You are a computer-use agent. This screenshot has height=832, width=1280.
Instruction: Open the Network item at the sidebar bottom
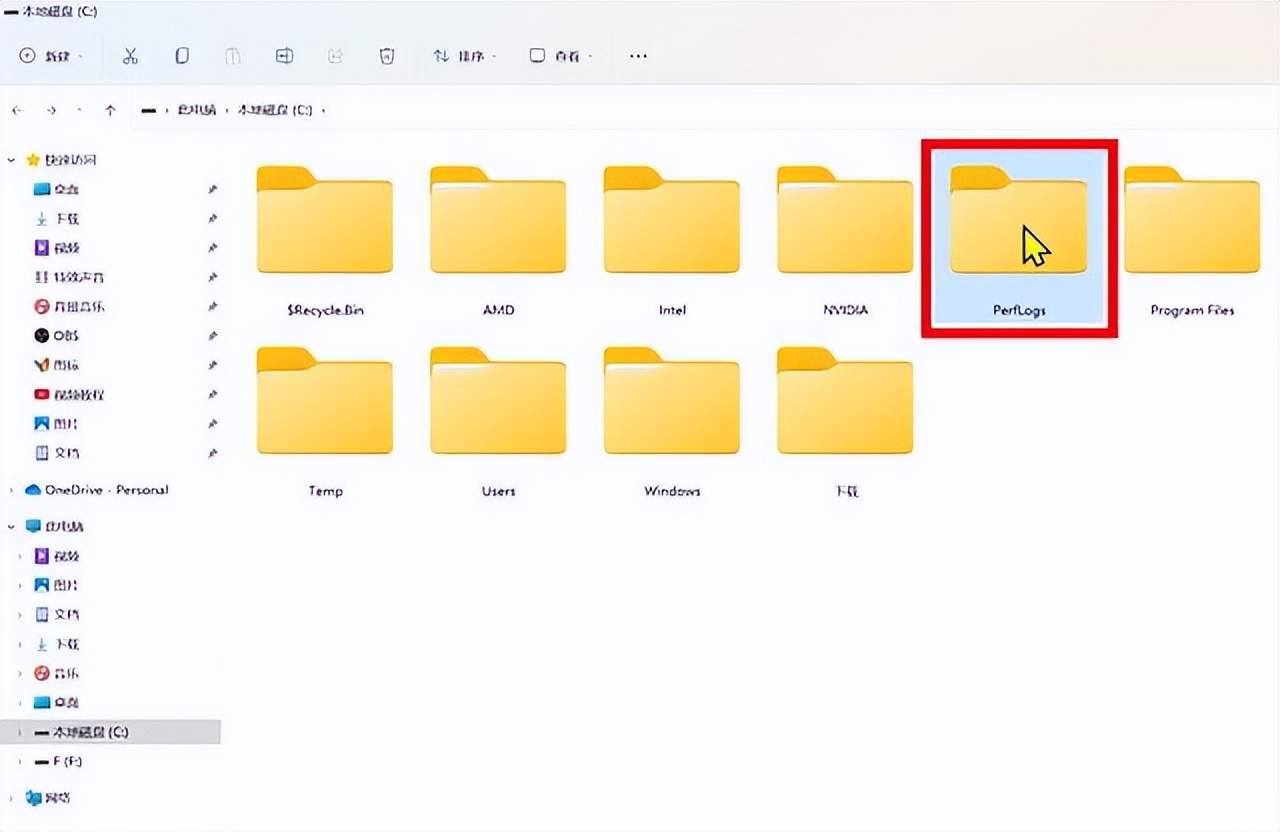click(55, 798)
